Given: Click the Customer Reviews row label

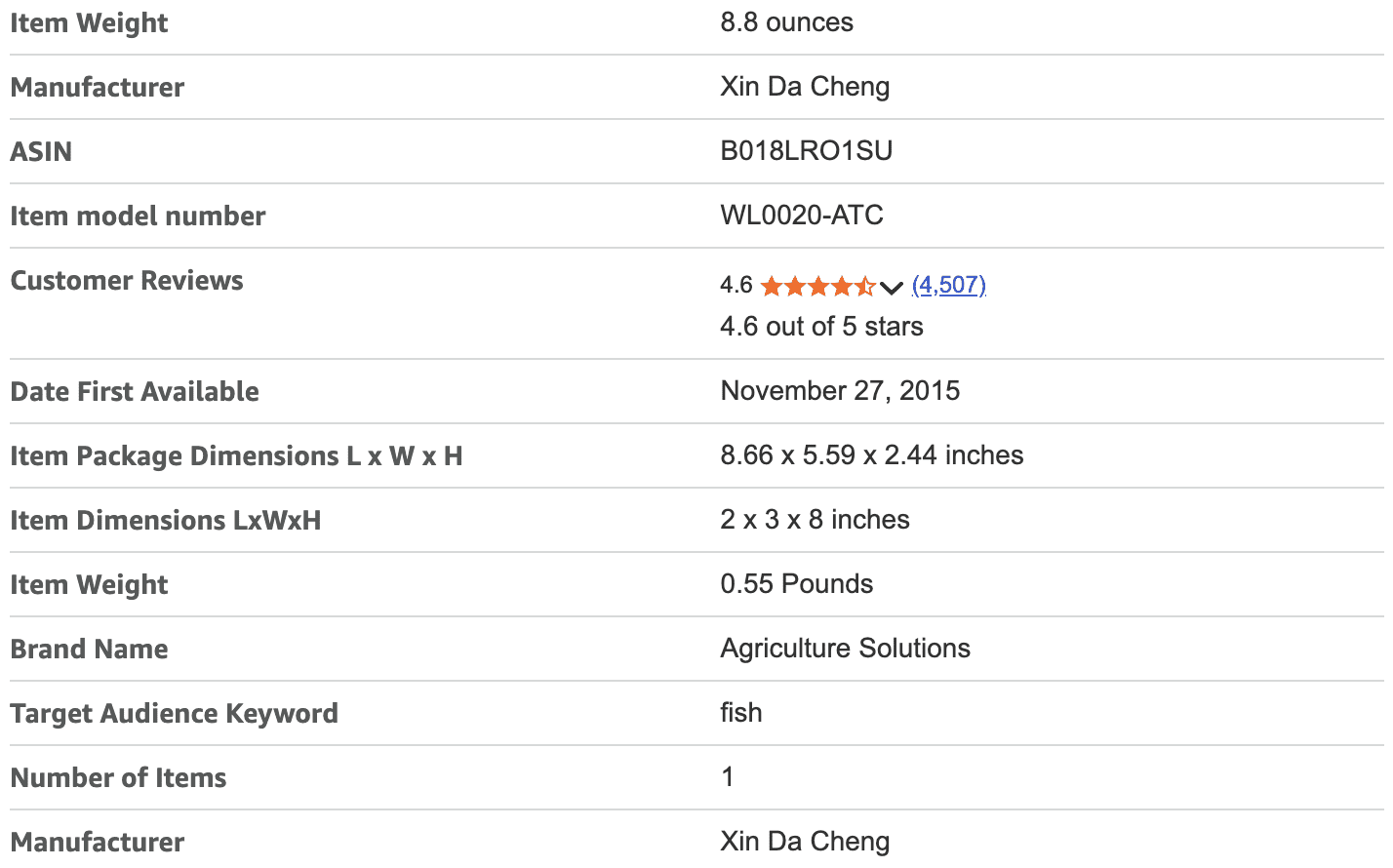Looking at the screenshot, I should tap(127, 281).
